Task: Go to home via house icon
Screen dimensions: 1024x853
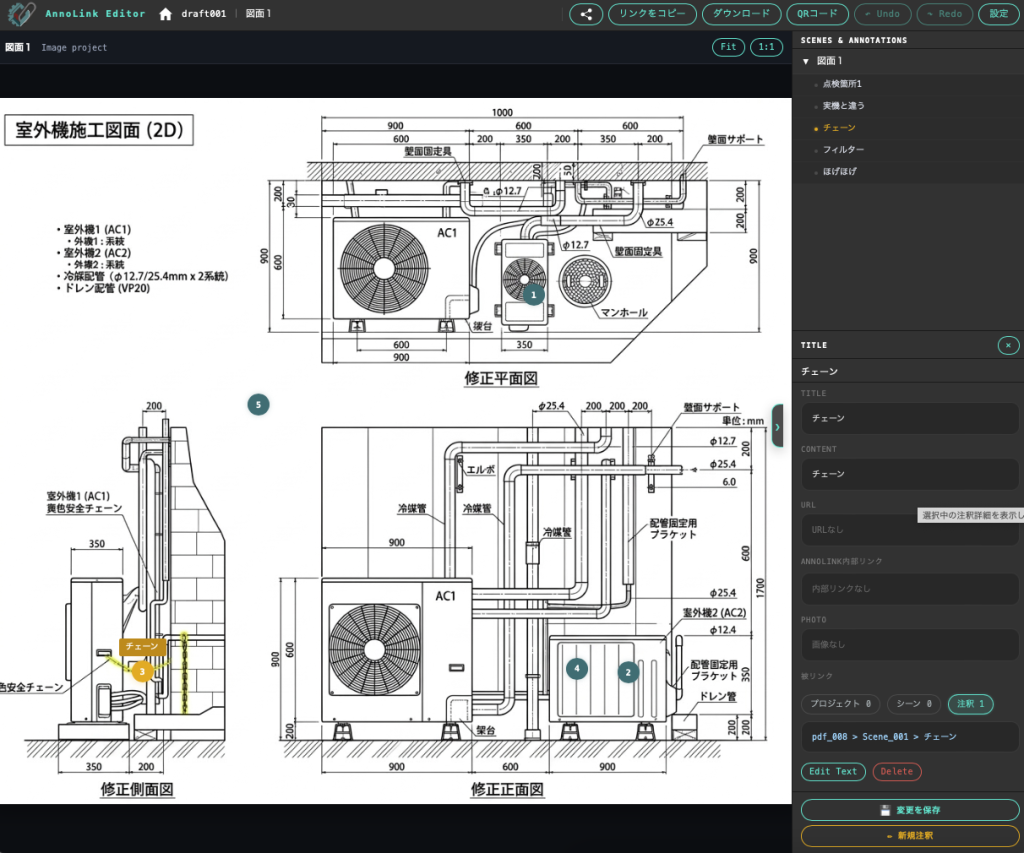Action: click(165, 14)
